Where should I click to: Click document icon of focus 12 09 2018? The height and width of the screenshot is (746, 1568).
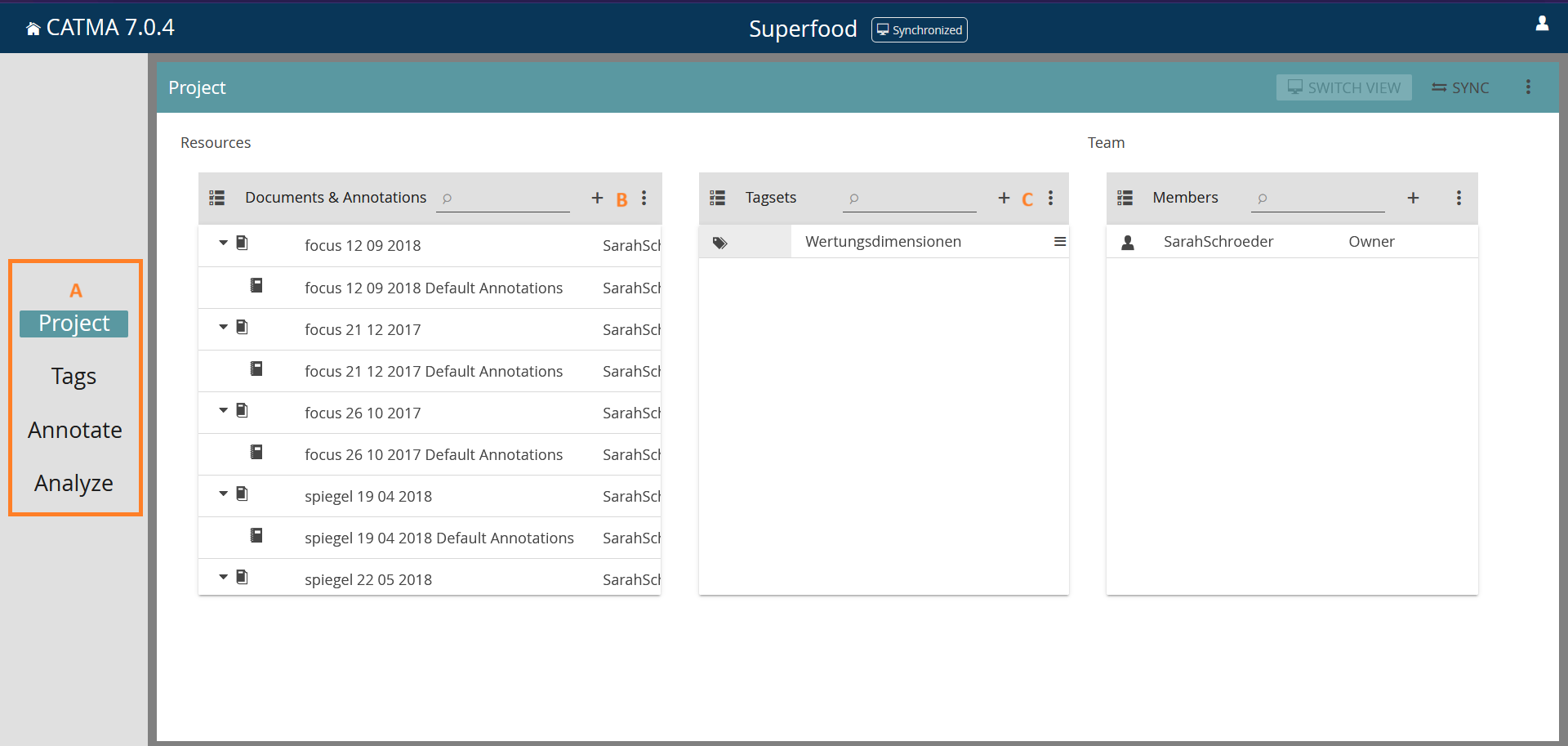pos(242,243)
